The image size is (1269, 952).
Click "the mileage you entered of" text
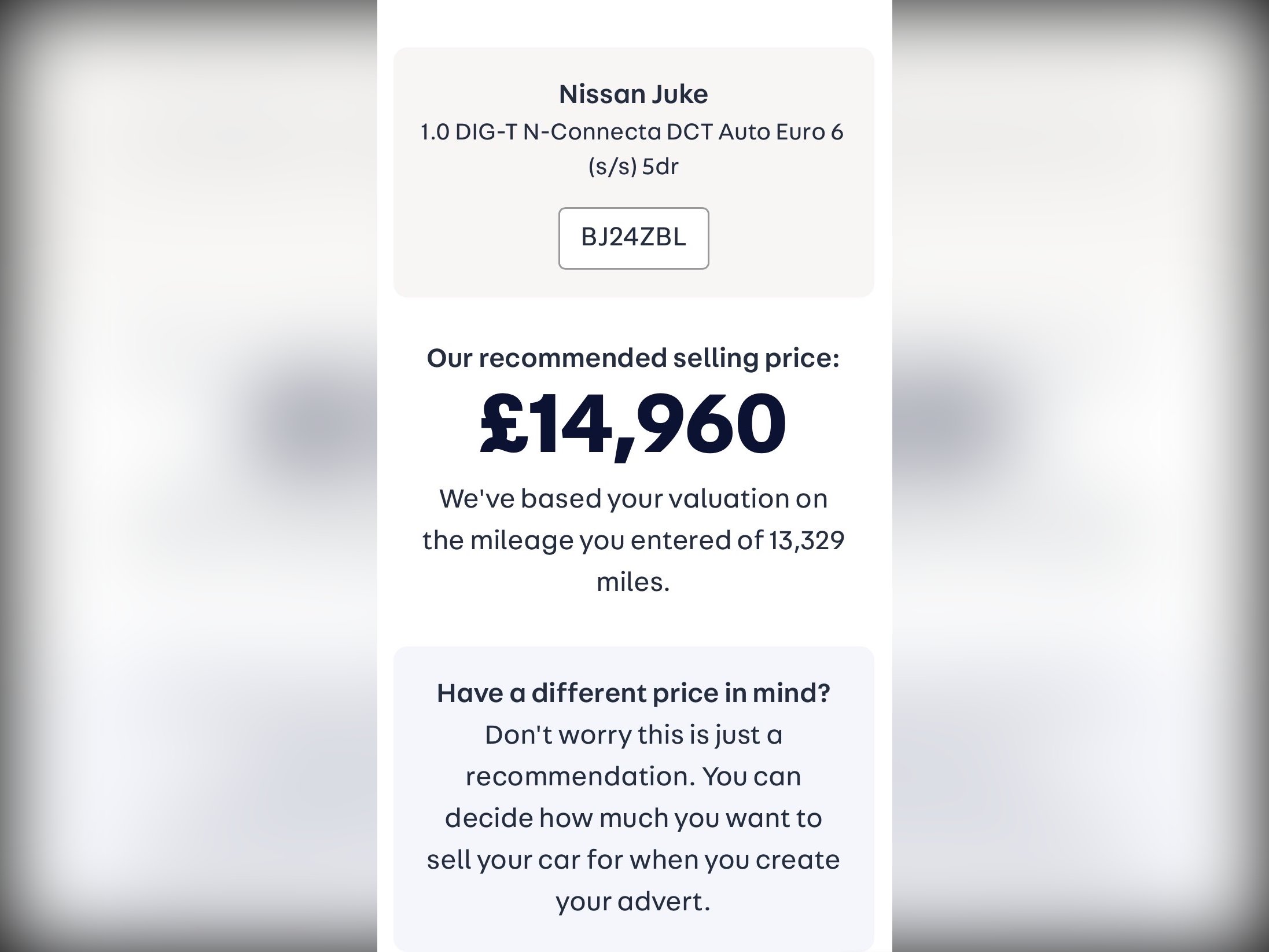[x=593, y=541]
